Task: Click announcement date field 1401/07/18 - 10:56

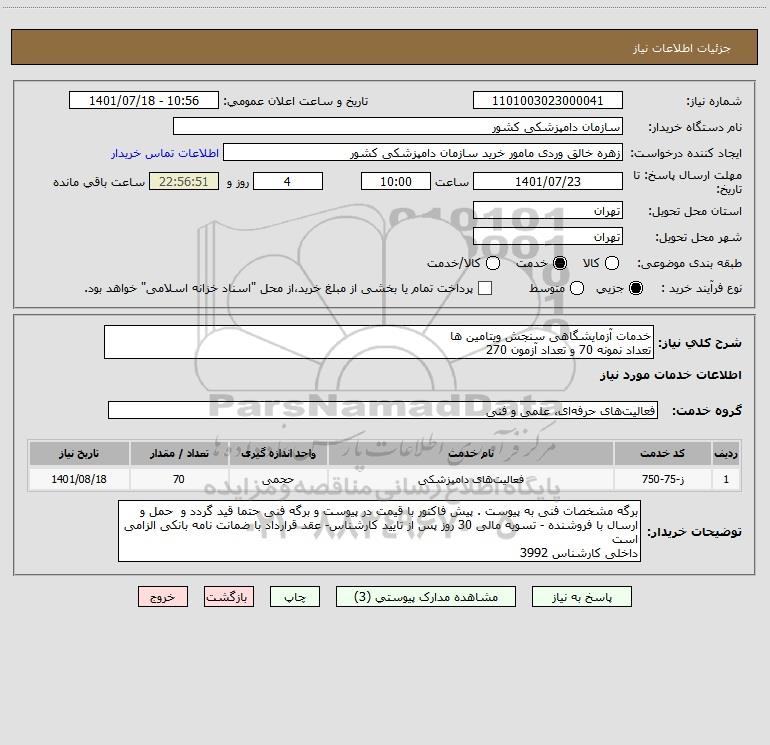Action: coord(144,100)
